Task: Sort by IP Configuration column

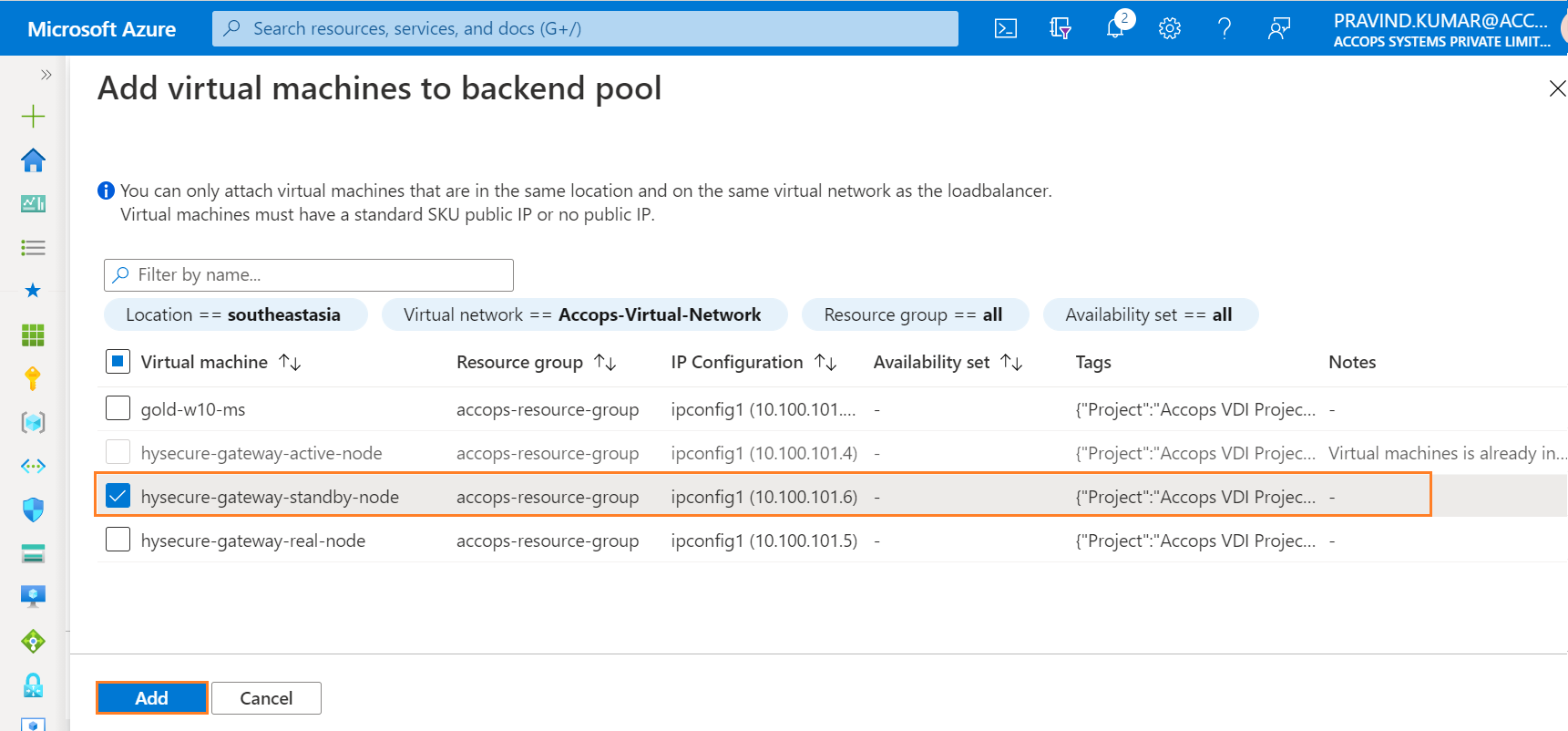Action: coord(753,362)
